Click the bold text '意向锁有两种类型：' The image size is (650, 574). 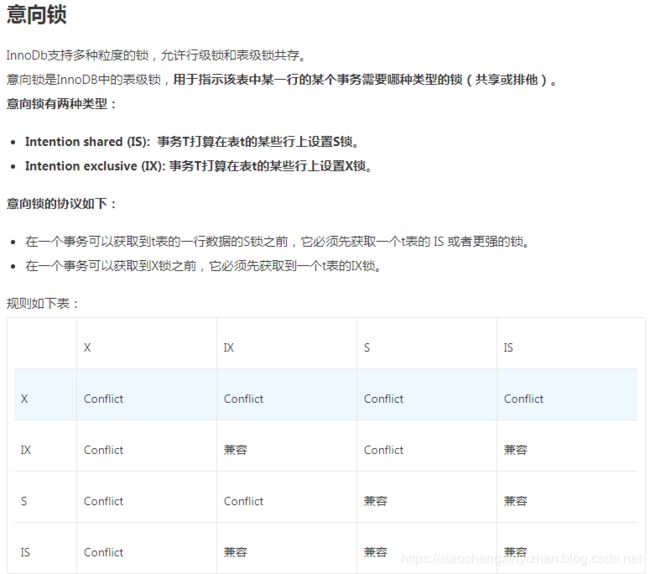tap(61, 104)
